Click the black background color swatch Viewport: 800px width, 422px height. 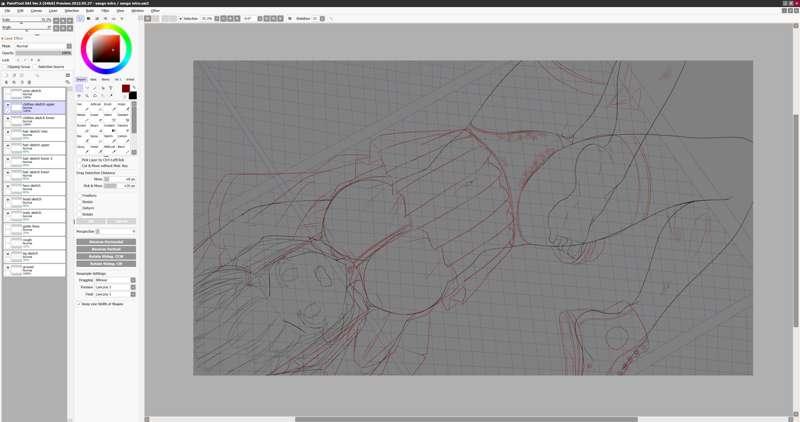[x=133, y=95]
